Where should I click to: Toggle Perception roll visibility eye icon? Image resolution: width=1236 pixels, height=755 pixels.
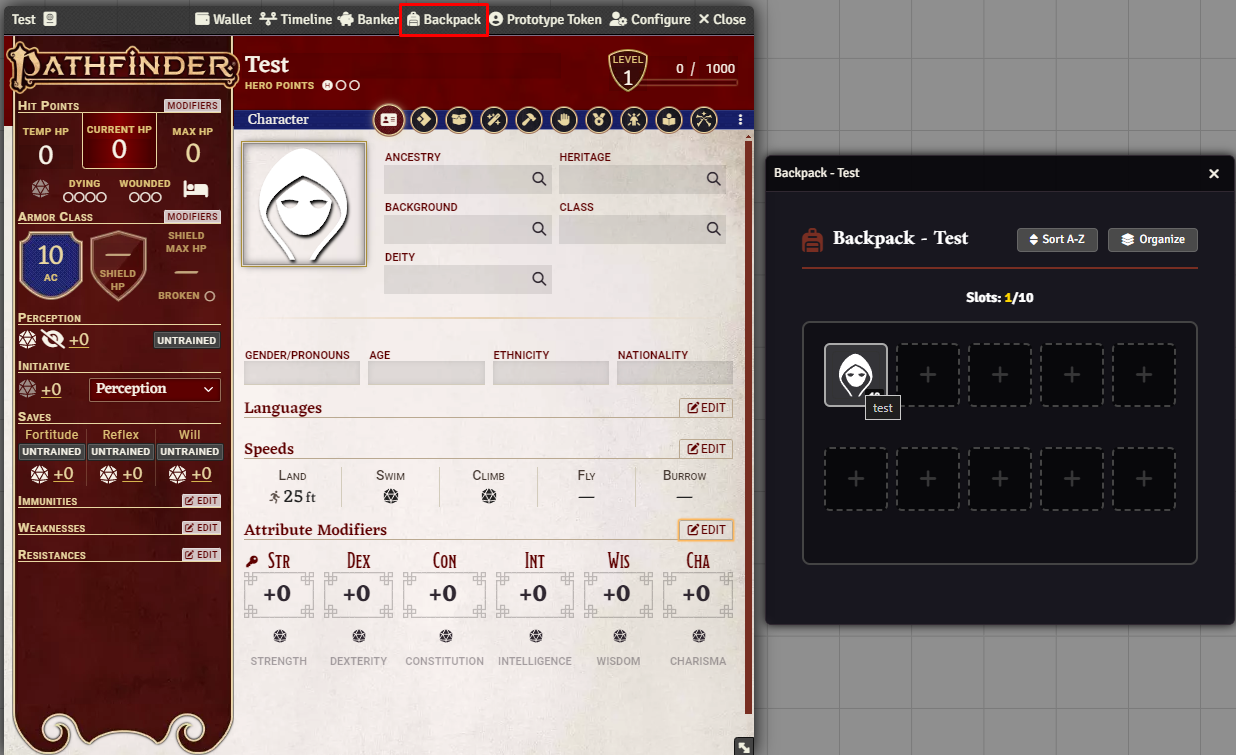tap(54, 340)
